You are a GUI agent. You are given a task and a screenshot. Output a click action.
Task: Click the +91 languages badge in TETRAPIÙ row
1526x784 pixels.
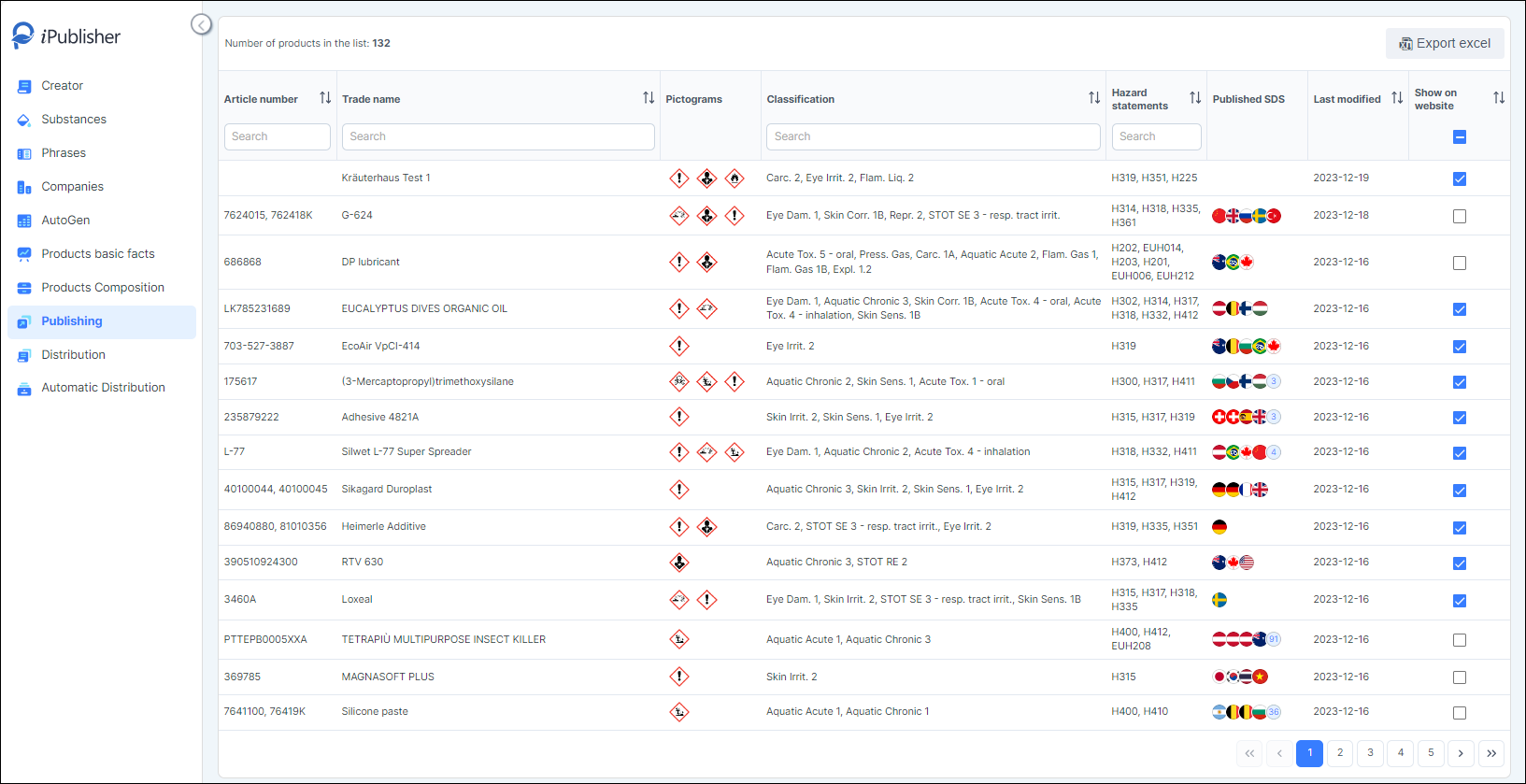[1274, 639]
